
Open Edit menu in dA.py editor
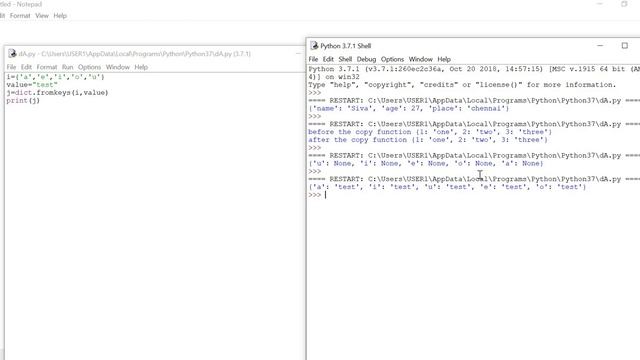pos(26,67)
